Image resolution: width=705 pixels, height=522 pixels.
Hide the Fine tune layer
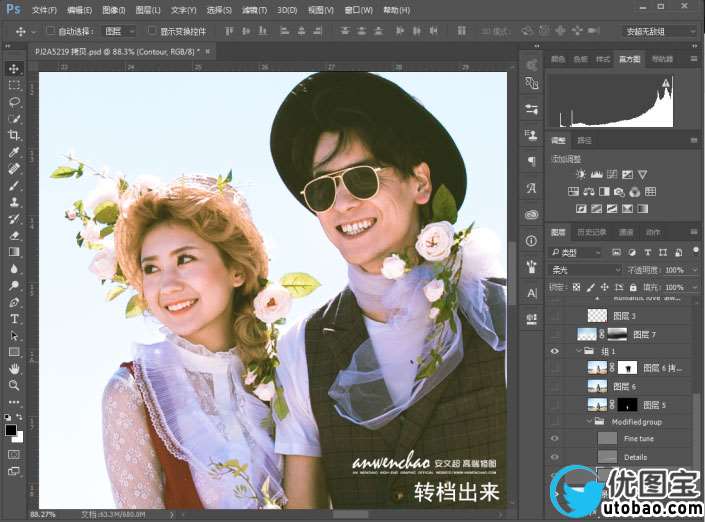(x=555, y=438)
